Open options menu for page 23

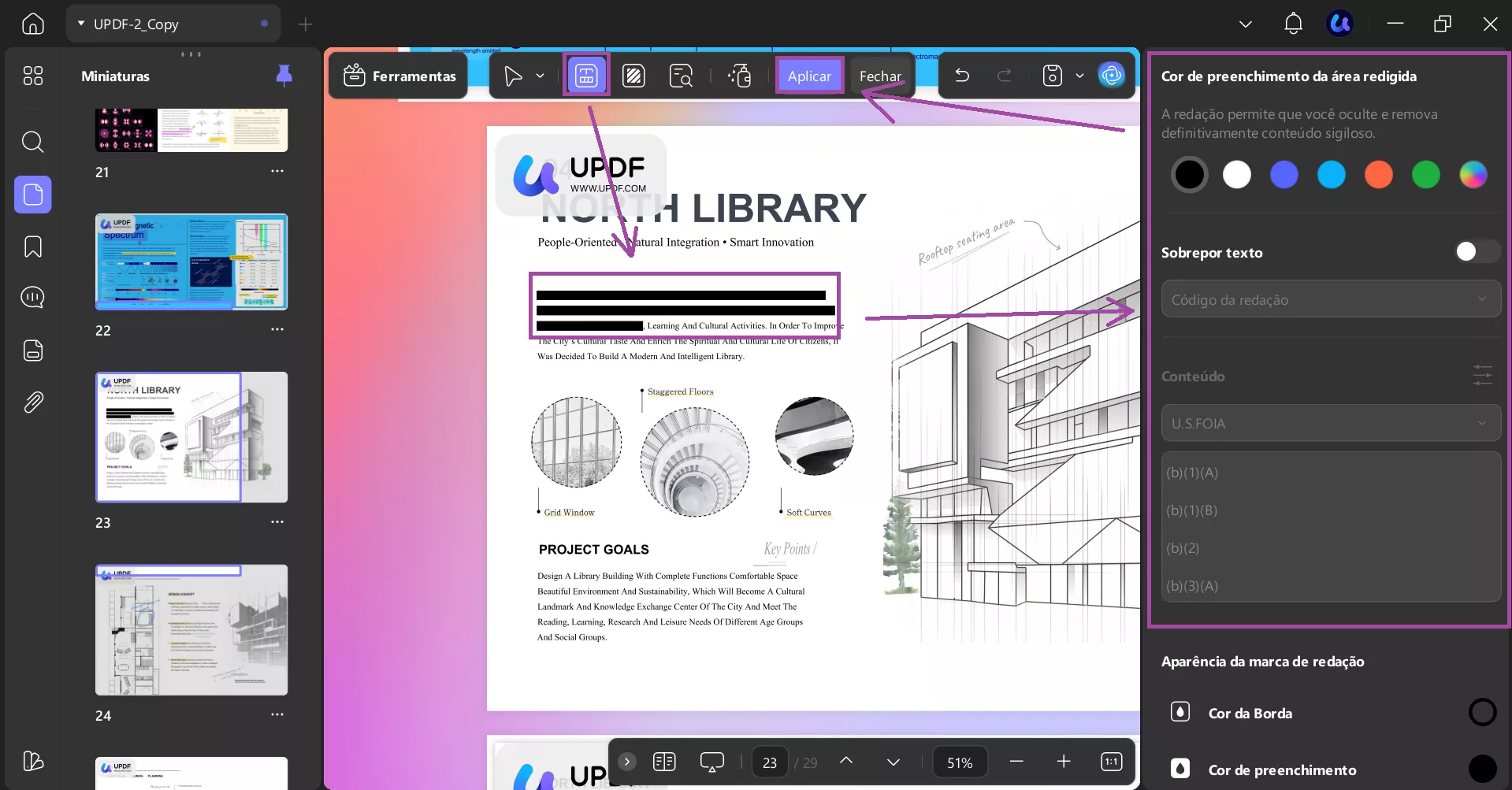click(277, 521)
